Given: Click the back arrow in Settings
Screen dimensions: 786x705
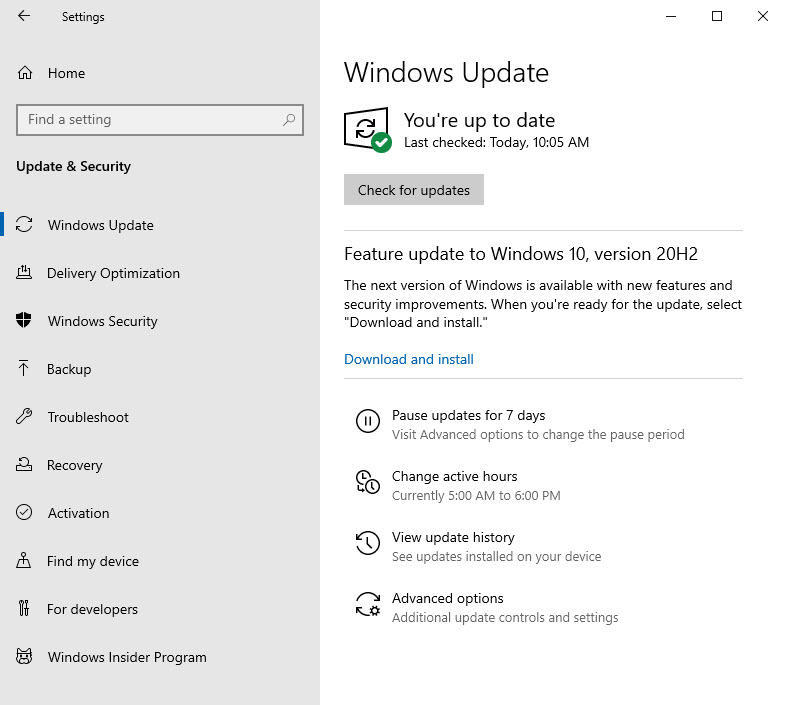Looking at the screenshot, I should (24, 16).
